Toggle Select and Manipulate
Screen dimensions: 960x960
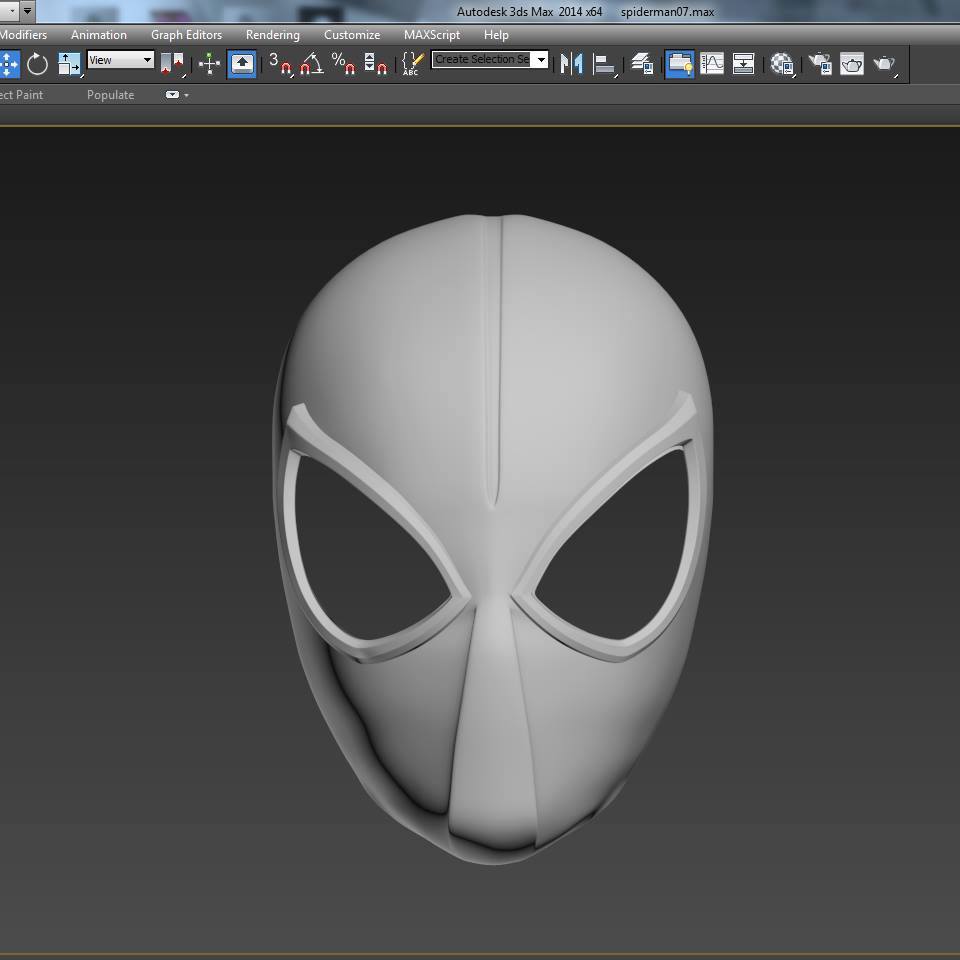(x=209, y=64)
